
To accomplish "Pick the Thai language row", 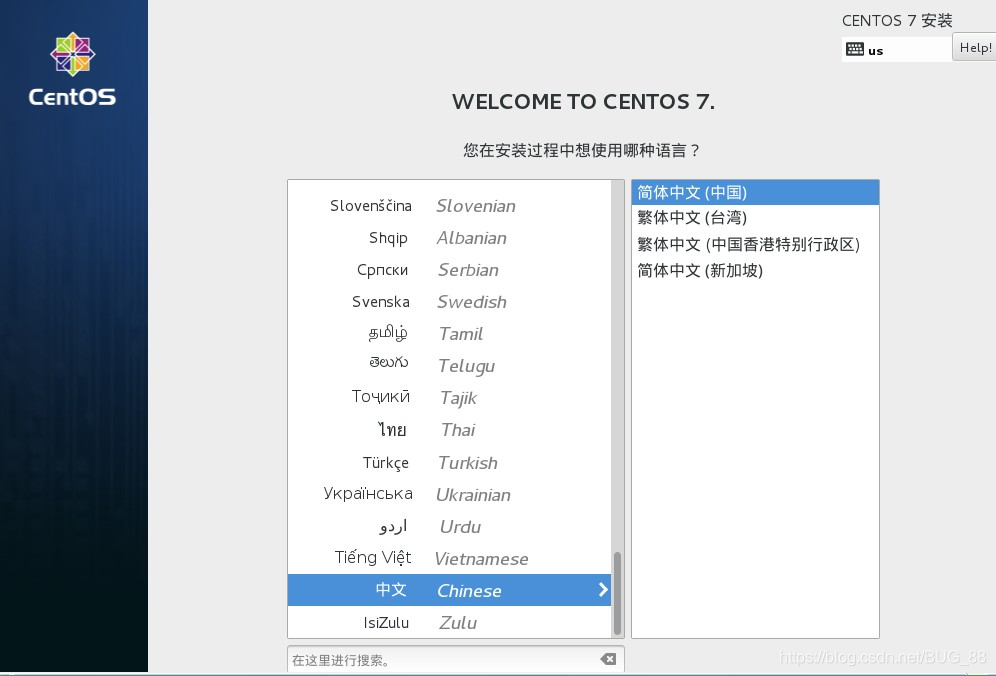I will tap(449, 430).
